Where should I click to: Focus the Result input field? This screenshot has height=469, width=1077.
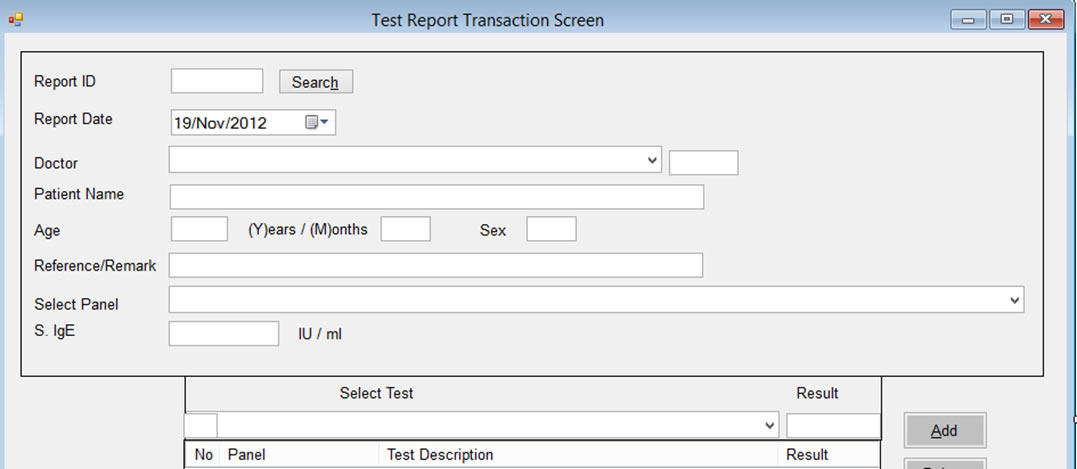[x=833, y=426]
